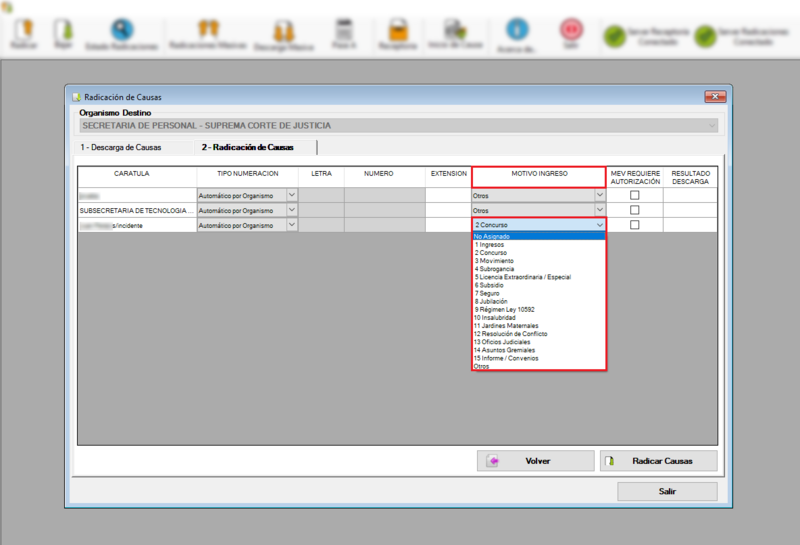800x545 pixels.
Task: Click the Inicio de Causa icon
Action: (x=455, y=30)
